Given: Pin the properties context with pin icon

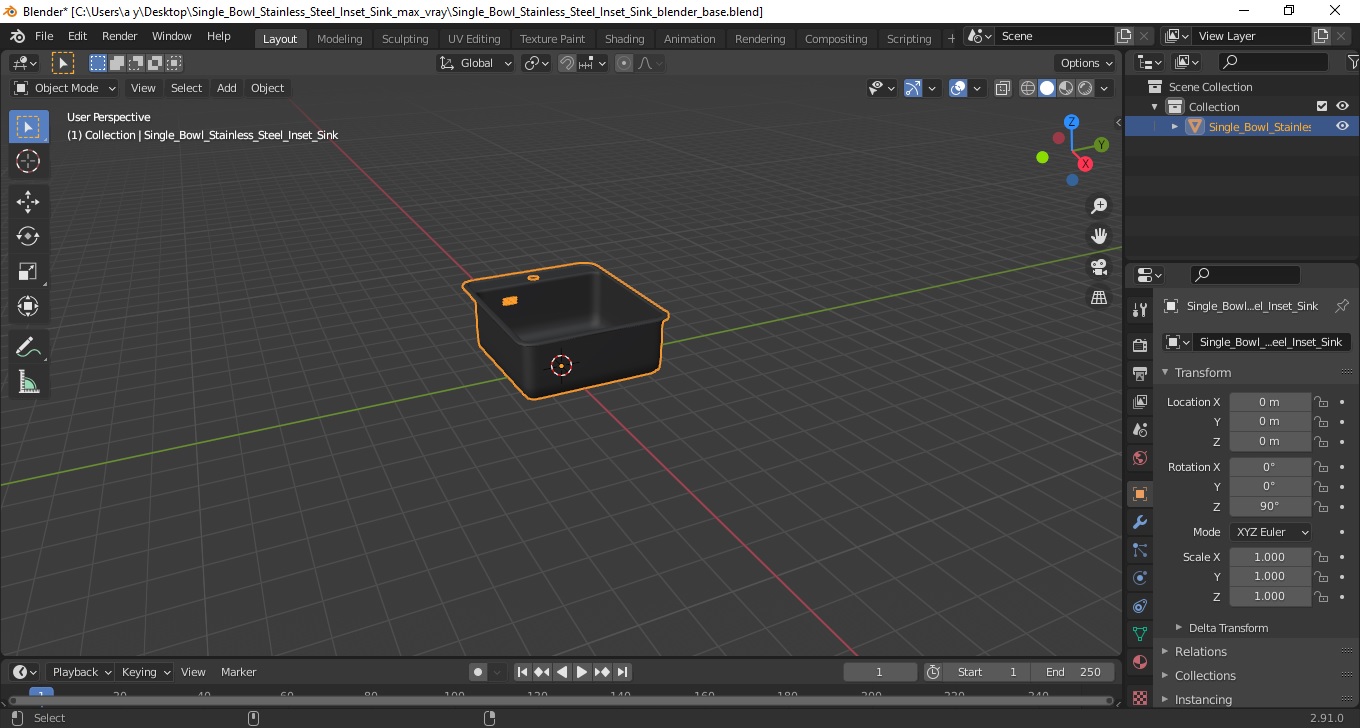Looking at the screenshot, I should click(x=1342, y=306).
